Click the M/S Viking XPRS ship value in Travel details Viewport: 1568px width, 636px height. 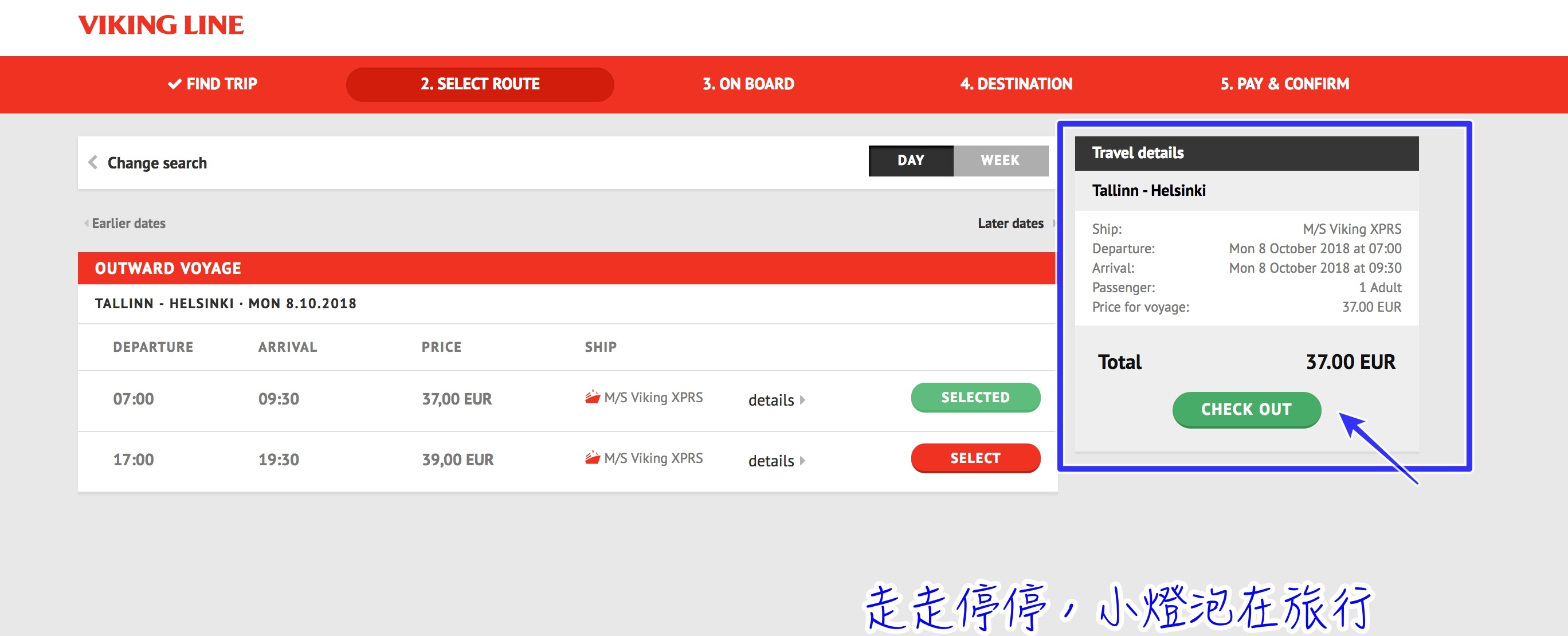1352,229
